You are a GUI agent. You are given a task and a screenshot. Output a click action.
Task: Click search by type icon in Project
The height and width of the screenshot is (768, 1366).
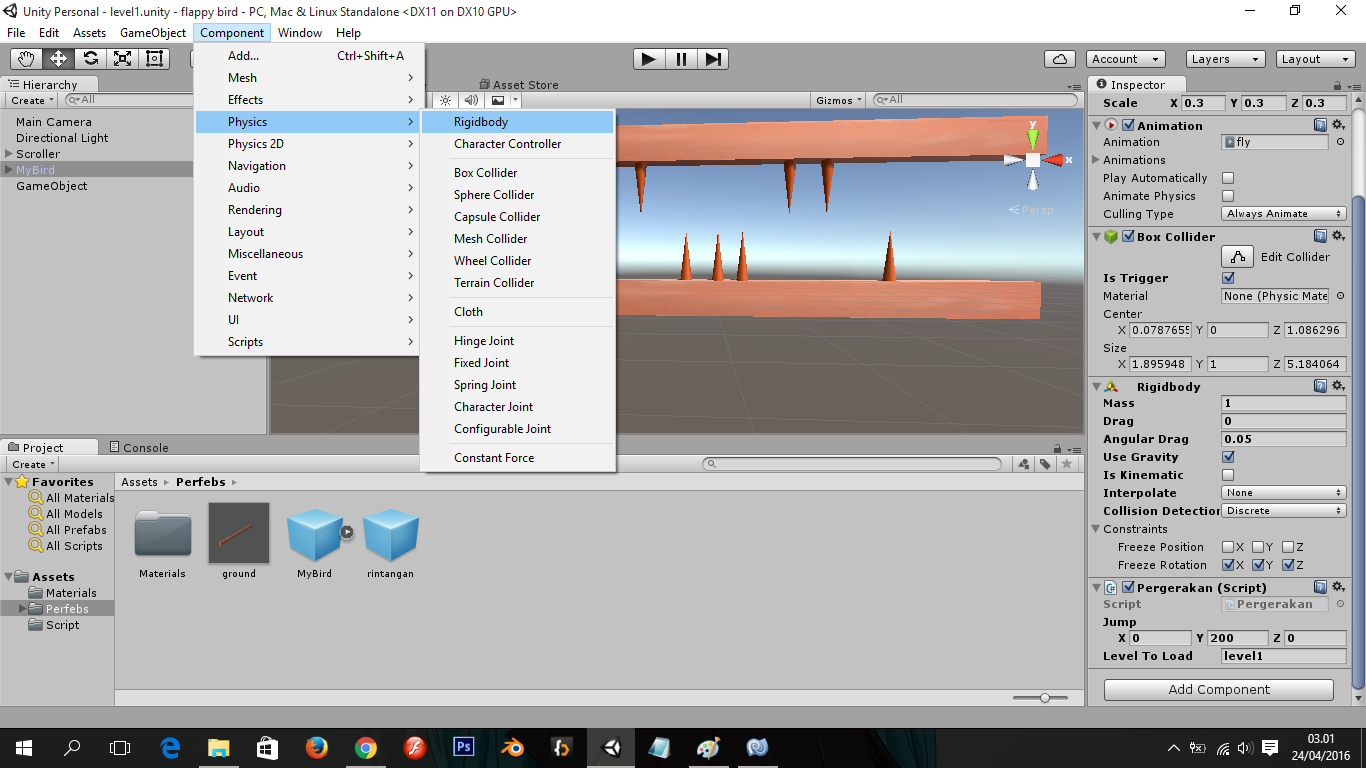coord(1023,464)
